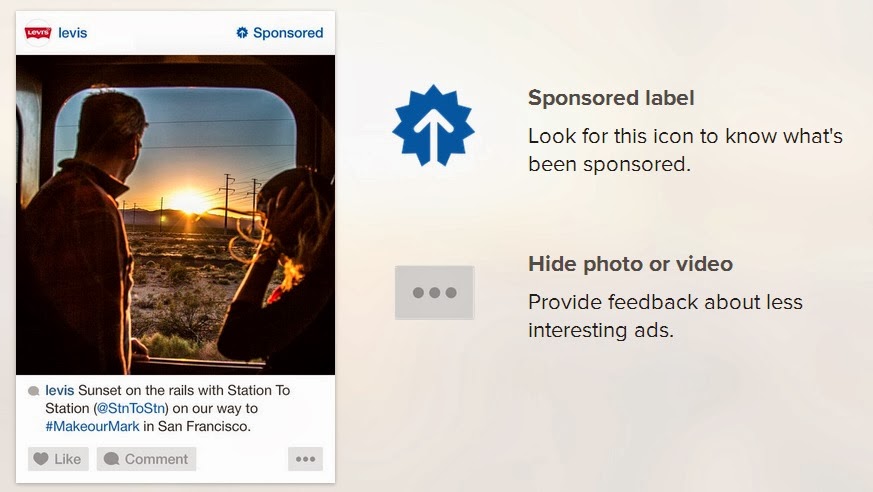873x492 pixels.
Task: Click the large blue sponsored arrow icon
Action: tap(433, 126)
